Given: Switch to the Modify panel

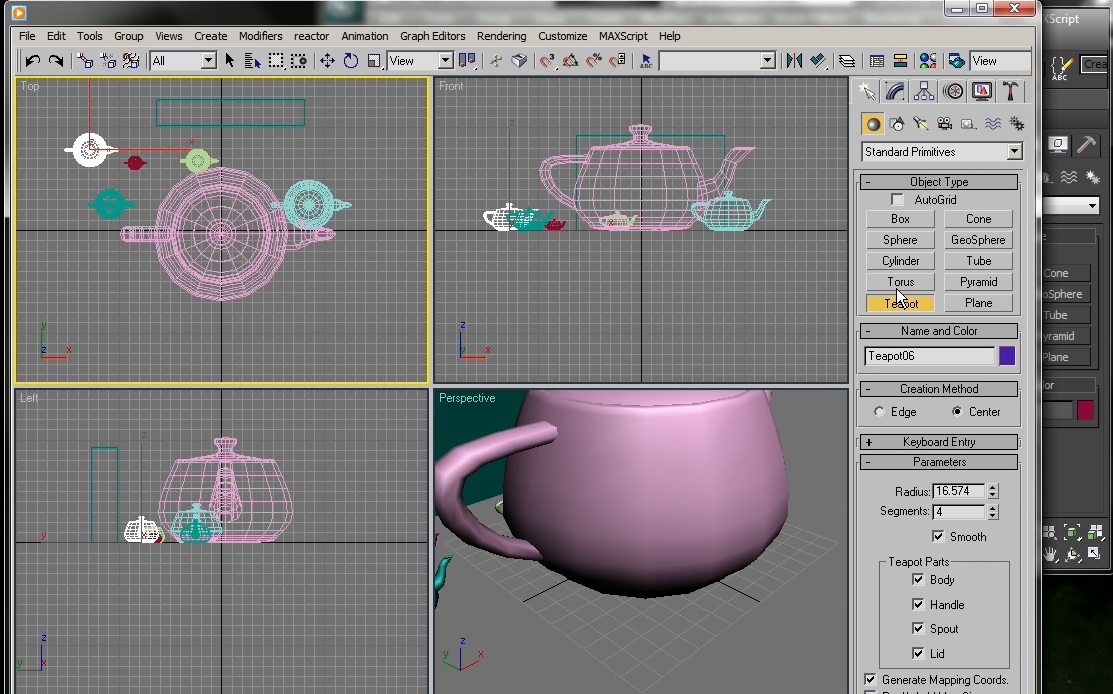Looking at the screenshot, I should [x=894, y=90].
